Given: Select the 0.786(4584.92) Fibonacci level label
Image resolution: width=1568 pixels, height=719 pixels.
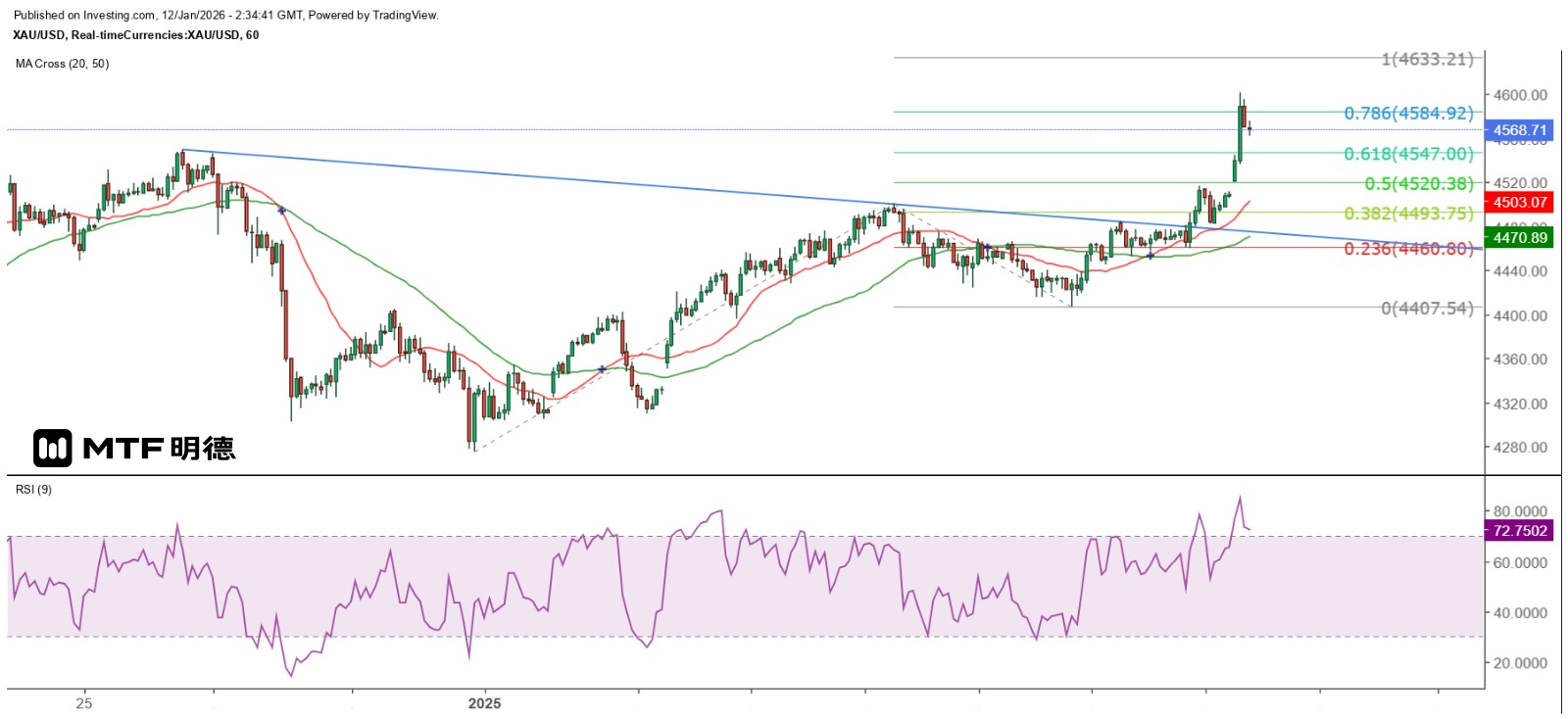Looking at the screenshot, I should coord(1408,114).
